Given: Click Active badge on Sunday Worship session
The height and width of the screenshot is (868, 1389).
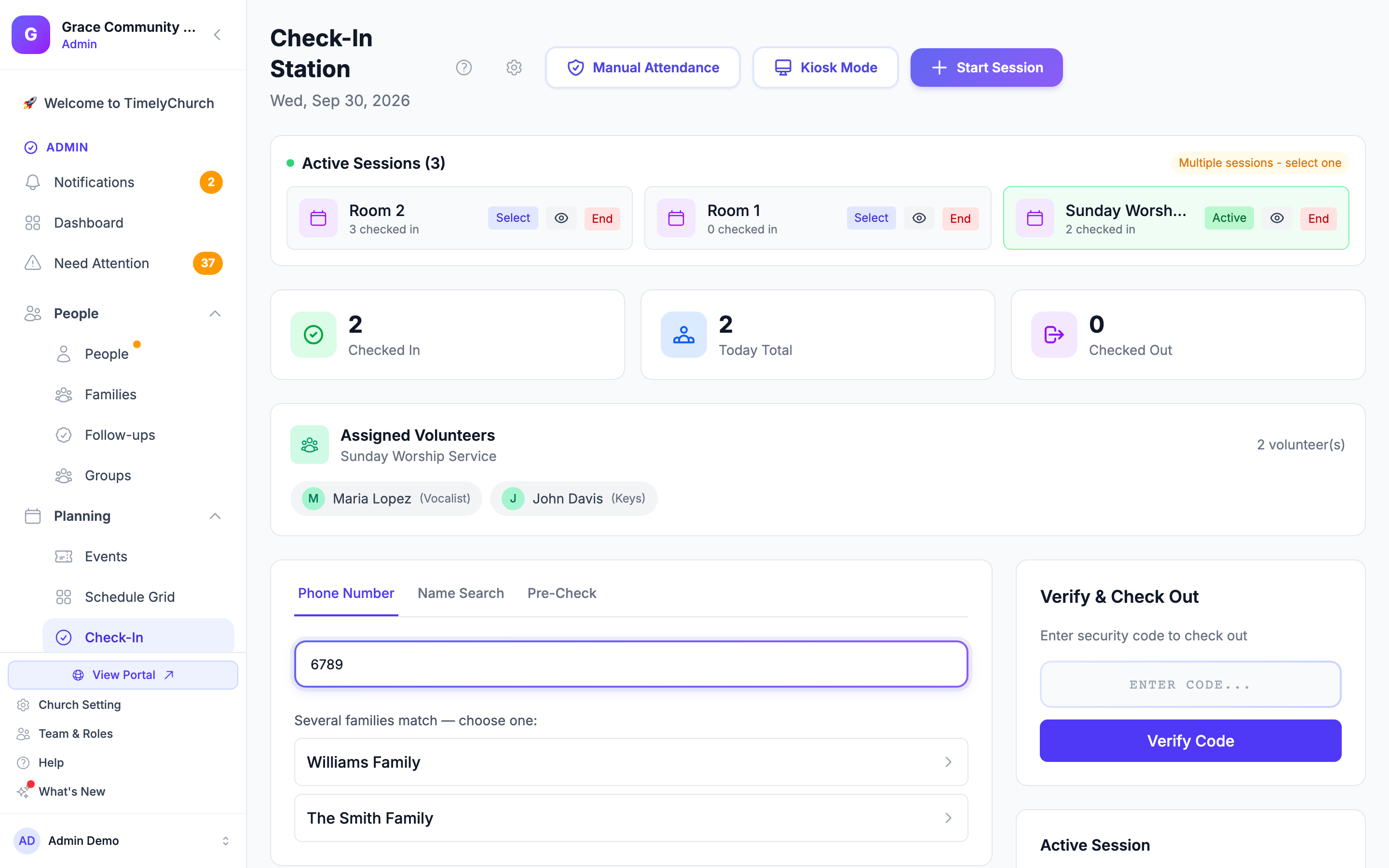Looking at the screenshot, I should (1229, 218).
